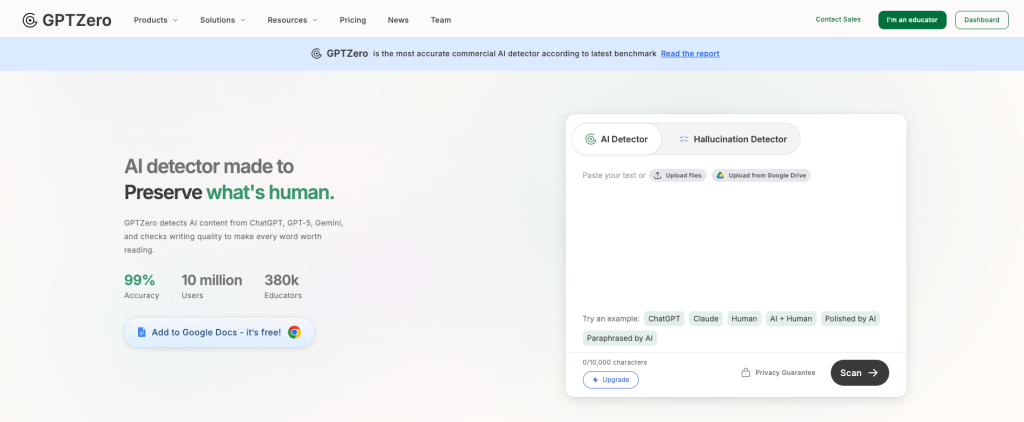
Task: Expand the Products dropdown menu
Action: pos(156,20)
